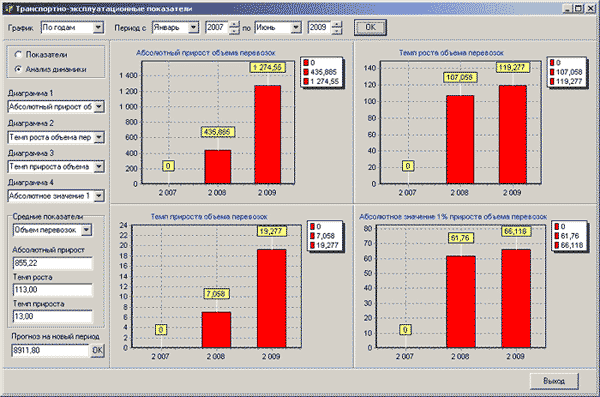Click the 1 274,55 data label above bar
600x397 pixels.
(x=267, y=67)
